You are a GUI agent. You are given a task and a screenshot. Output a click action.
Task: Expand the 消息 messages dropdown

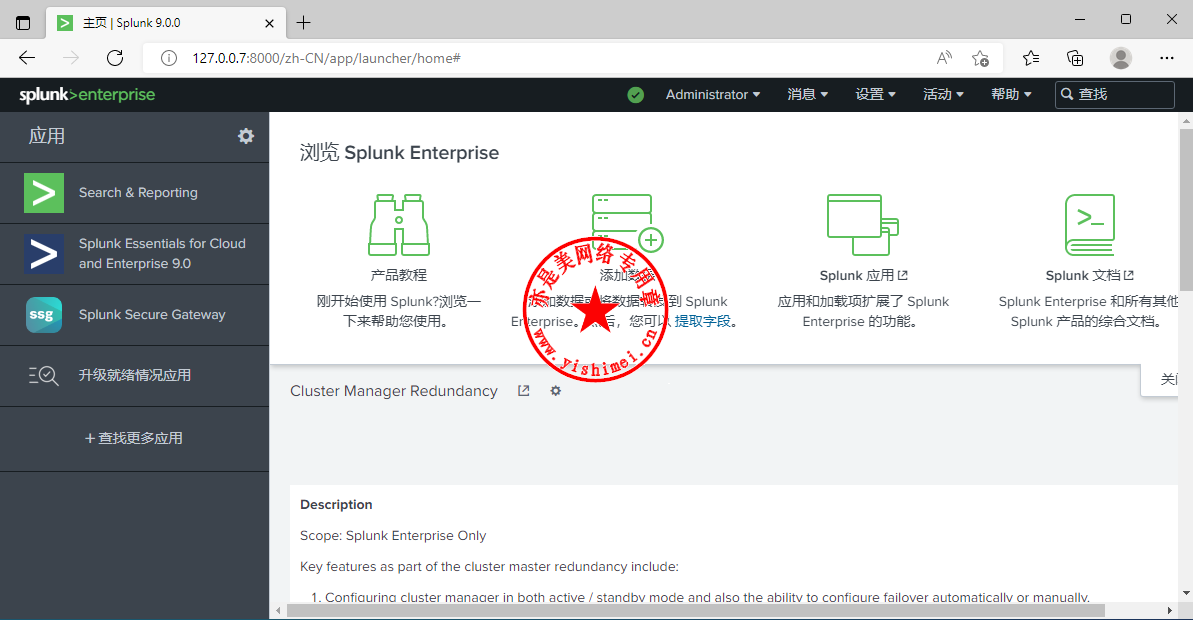807,94
